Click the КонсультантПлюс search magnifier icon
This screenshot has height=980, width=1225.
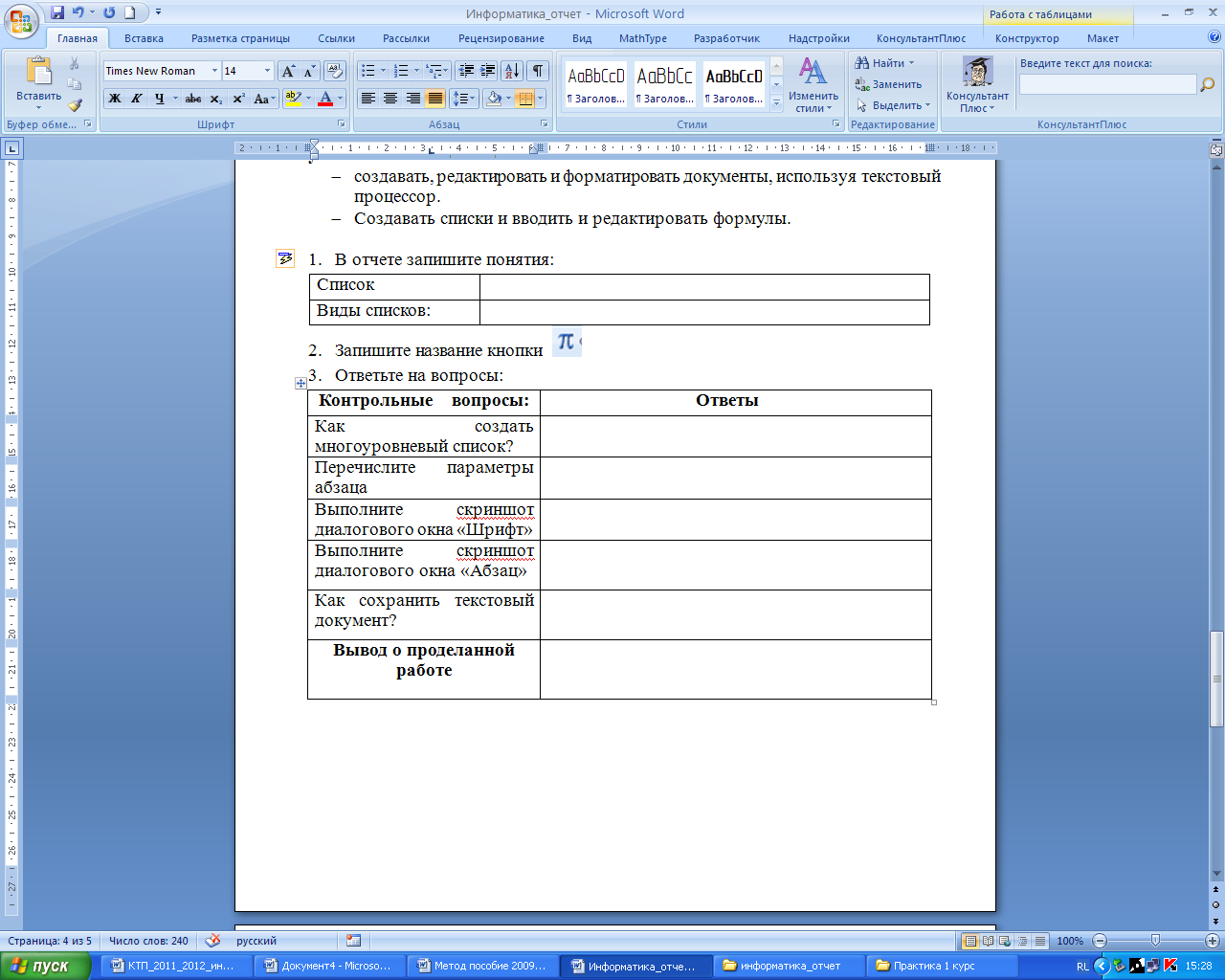click(1207, 84)
